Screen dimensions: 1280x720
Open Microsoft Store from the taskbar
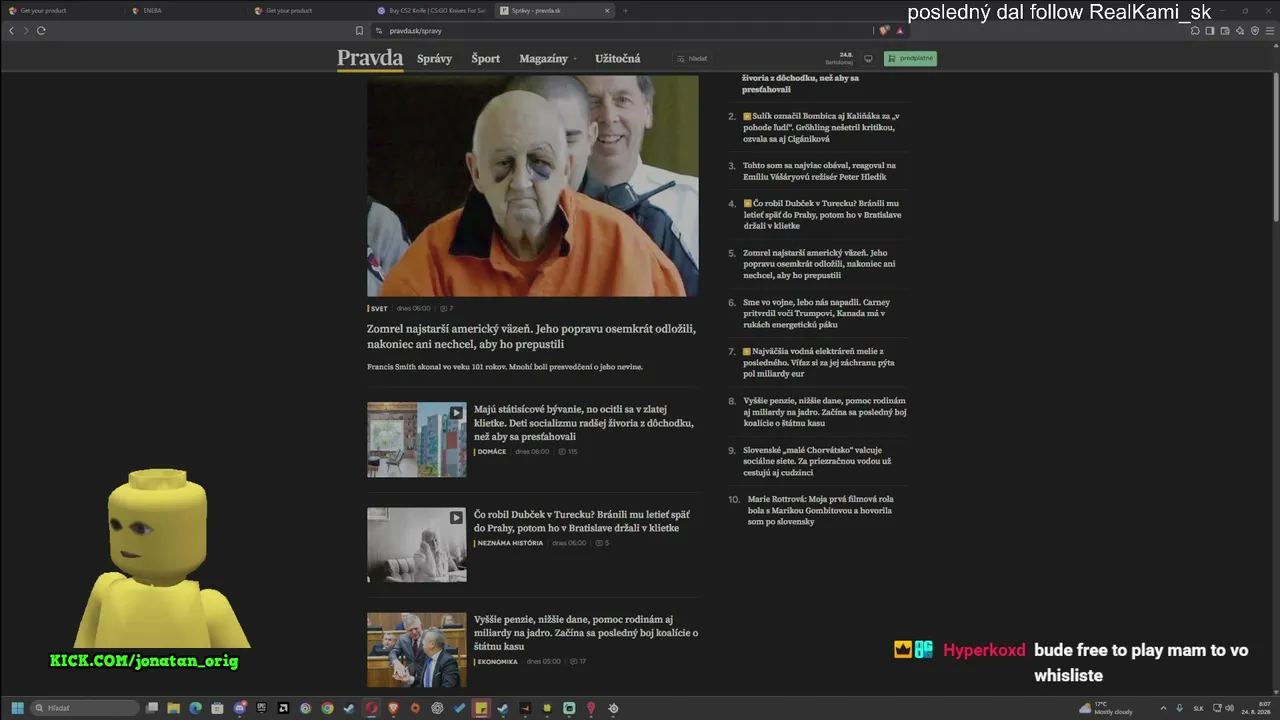(218, 708)
